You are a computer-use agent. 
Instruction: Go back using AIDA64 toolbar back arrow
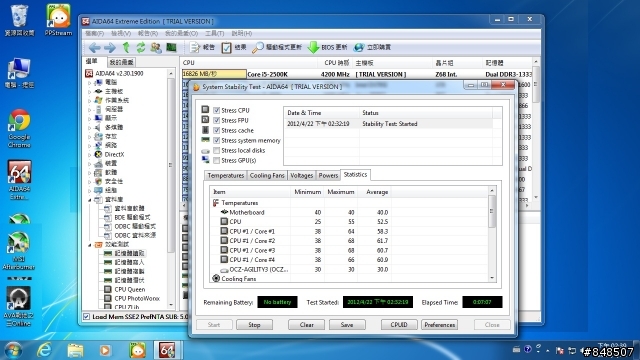[x=95, y=48]
